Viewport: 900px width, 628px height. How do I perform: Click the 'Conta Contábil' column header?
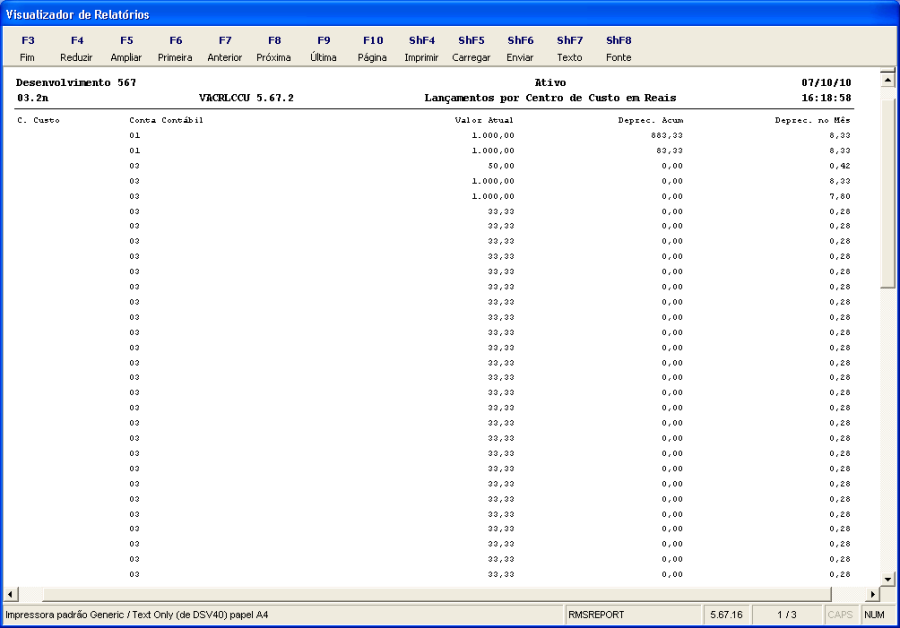click(166, 121)
